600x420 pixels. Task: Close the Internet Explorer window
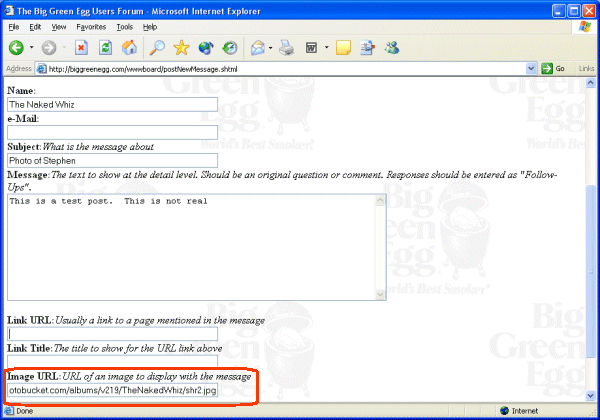click(589, 11)
